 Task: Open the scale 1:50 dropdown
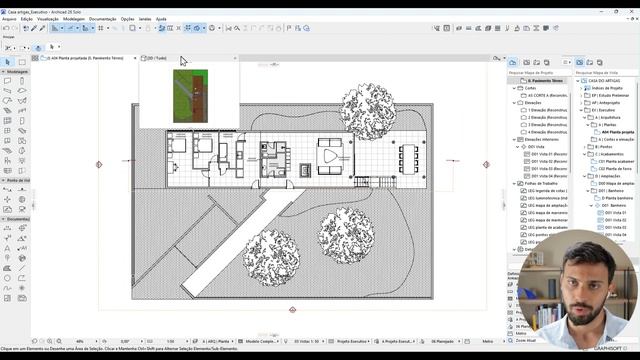point(187,341)
